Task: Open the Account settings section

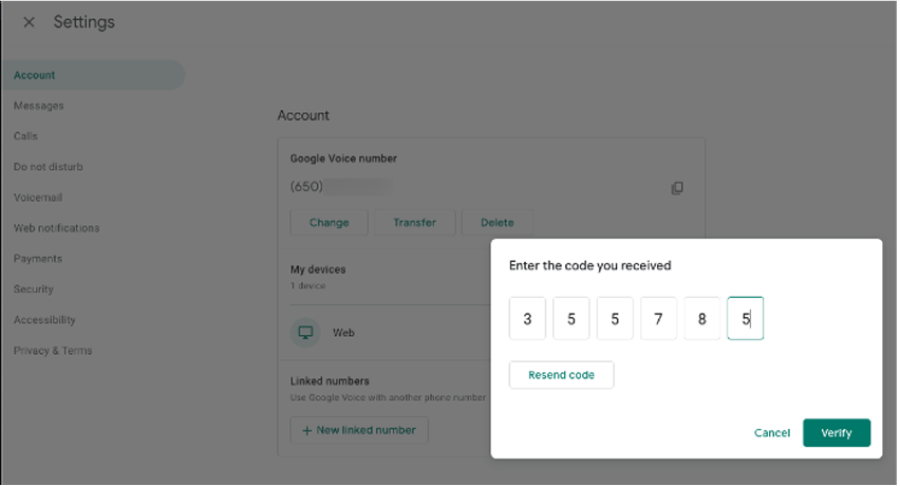Action: (35, 75)
